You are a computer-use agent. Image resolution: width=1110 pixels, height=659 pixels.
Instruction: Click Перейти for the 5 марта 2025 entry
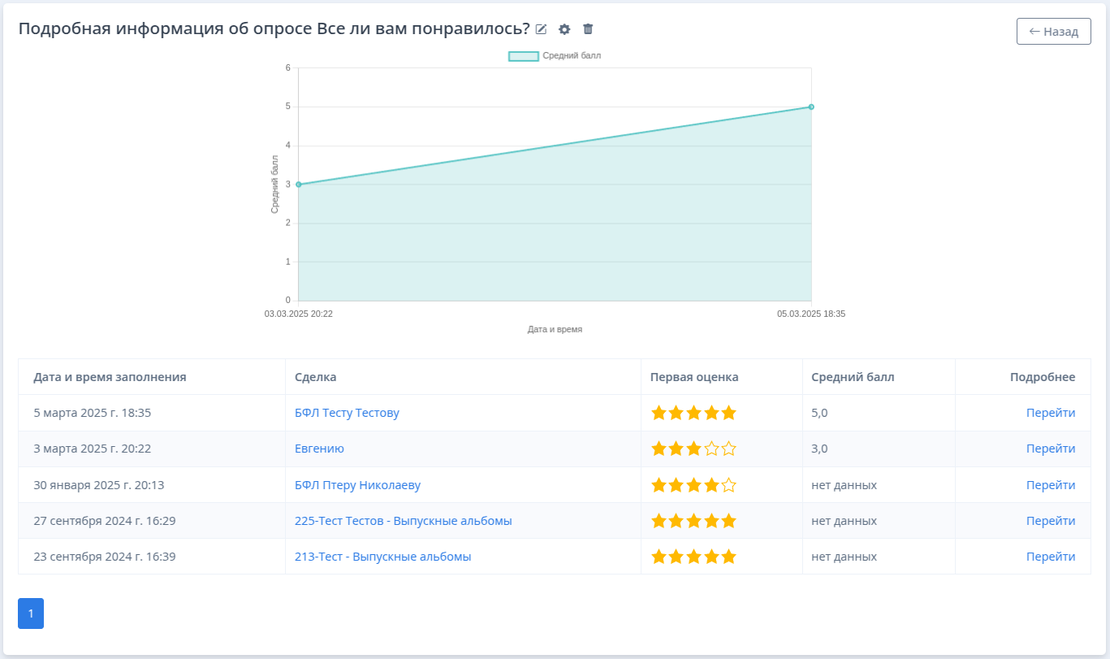pyautogui.click(x=1050, y=413)
